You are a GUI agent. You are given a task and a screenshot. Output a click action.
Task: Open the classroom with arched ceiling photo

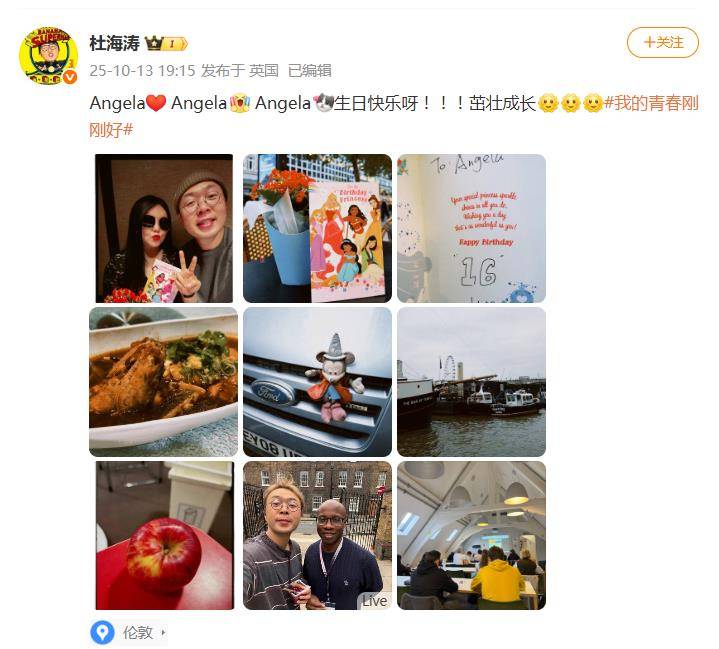click(x=471, y=536)
